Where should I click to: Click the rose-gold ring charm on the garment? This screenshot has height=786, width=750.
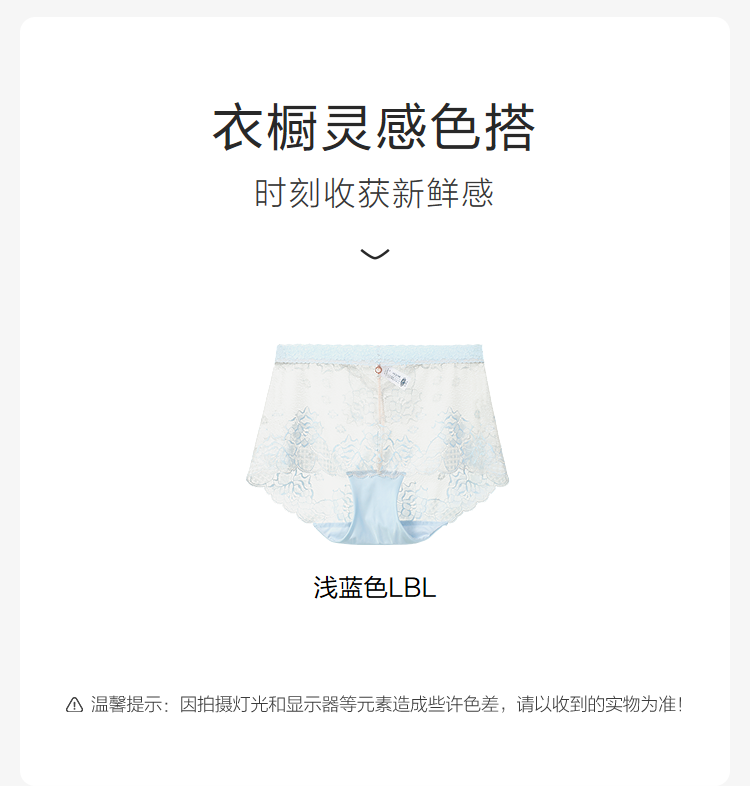[379, 370]
